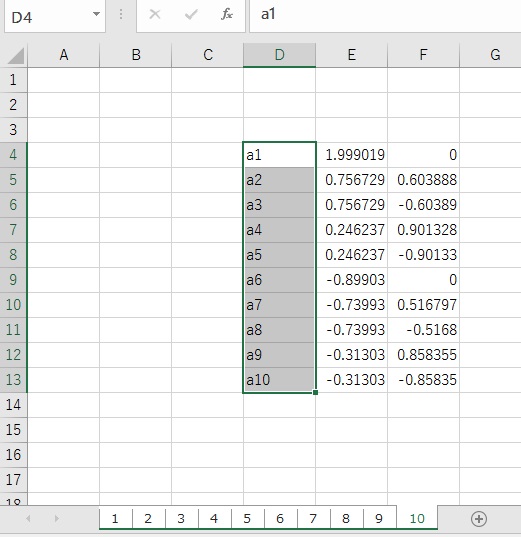This screenshot has height=537, width=521.
Task: Click cell with value 0.901328
Action: coord(423,230)
